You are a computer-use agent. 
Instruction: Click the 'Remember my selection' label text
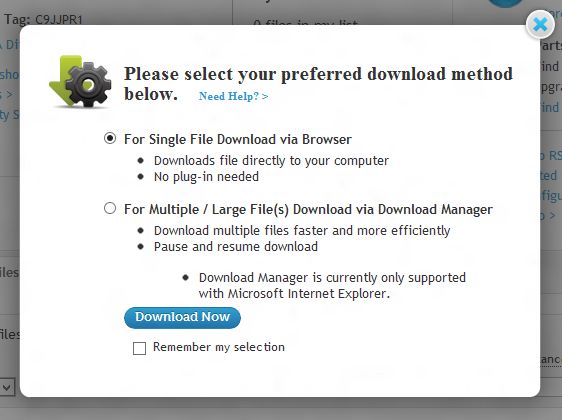click(x=219, y=347)
